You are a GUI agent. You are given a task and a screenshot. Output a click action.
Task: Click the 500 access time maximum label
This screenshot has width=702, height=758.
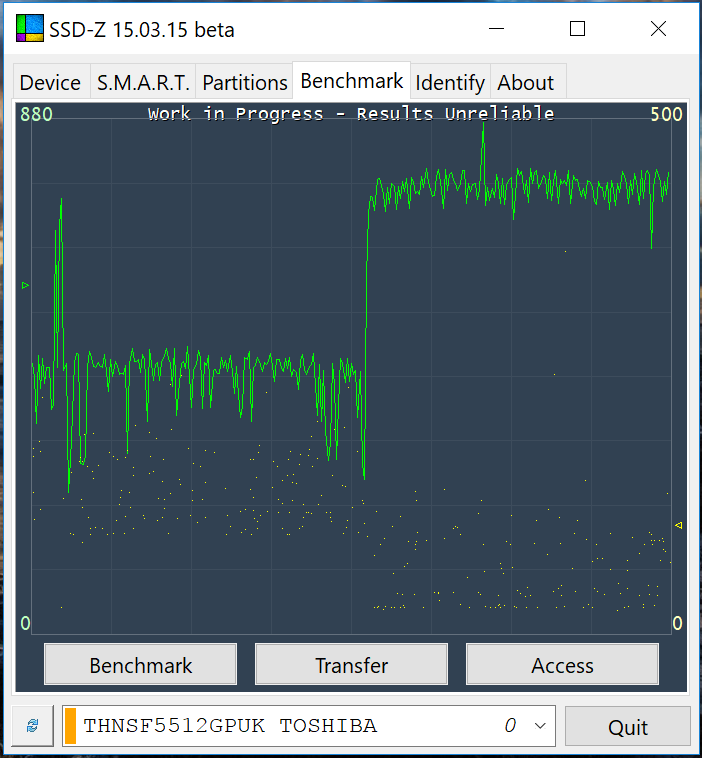(x=666, y=114)
